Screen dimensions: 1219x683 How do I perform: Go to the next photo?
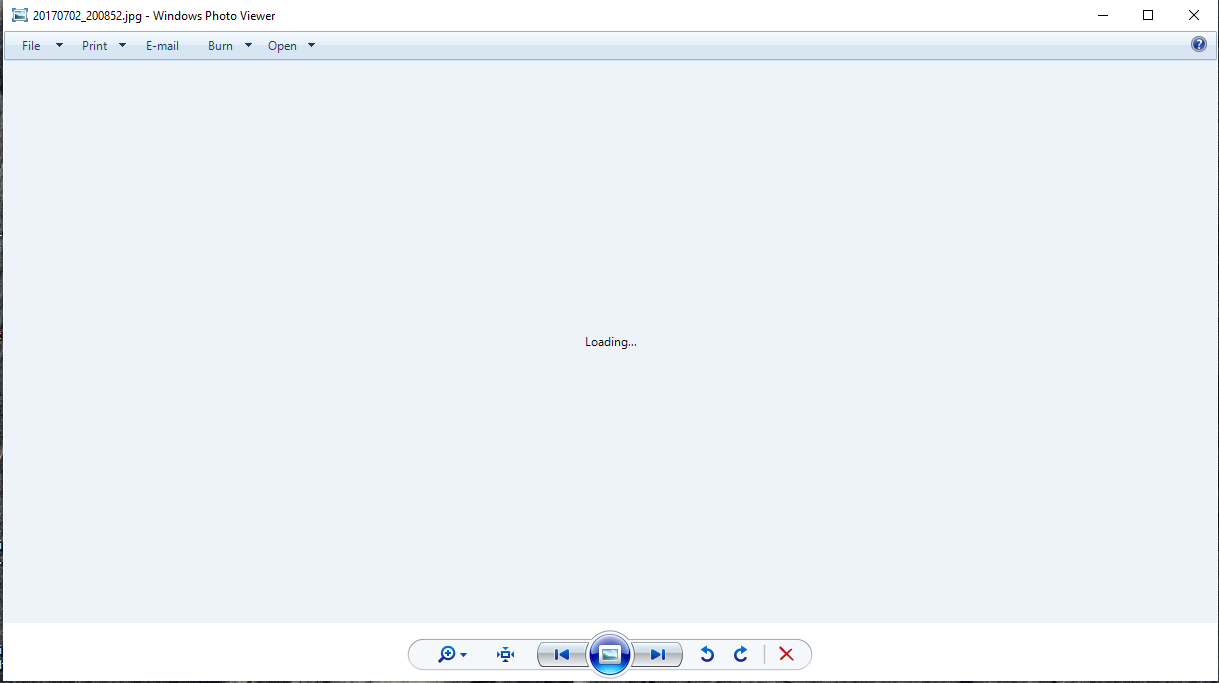[x=658, y=654]
